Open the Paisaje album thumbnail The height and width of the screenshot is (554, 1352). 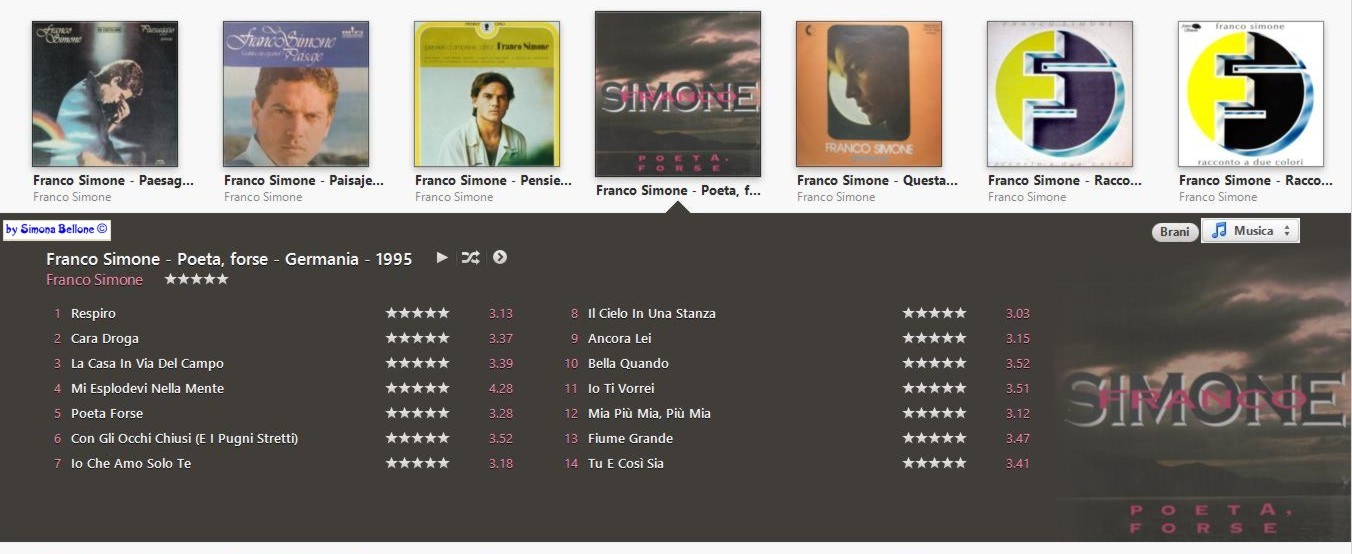tap(296, 94)
